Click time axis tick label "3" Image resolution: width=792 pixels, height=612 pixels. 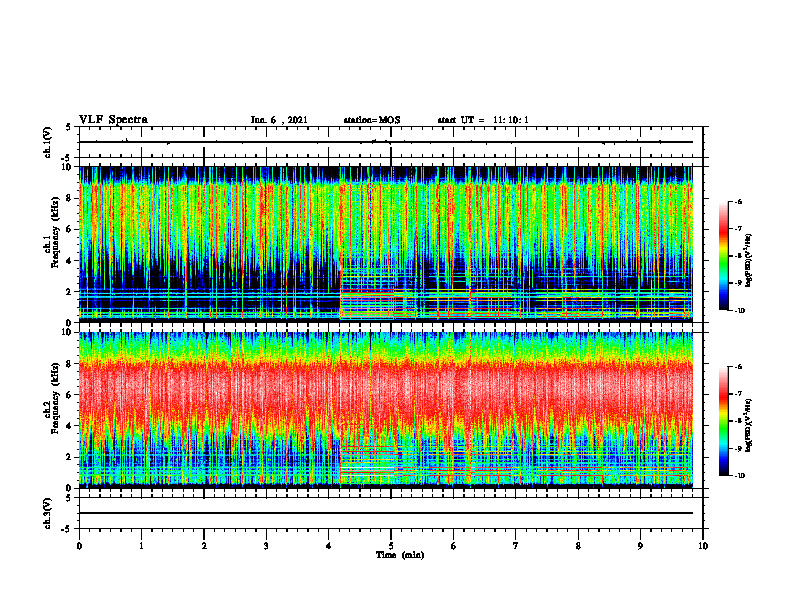tap(266, 546)
